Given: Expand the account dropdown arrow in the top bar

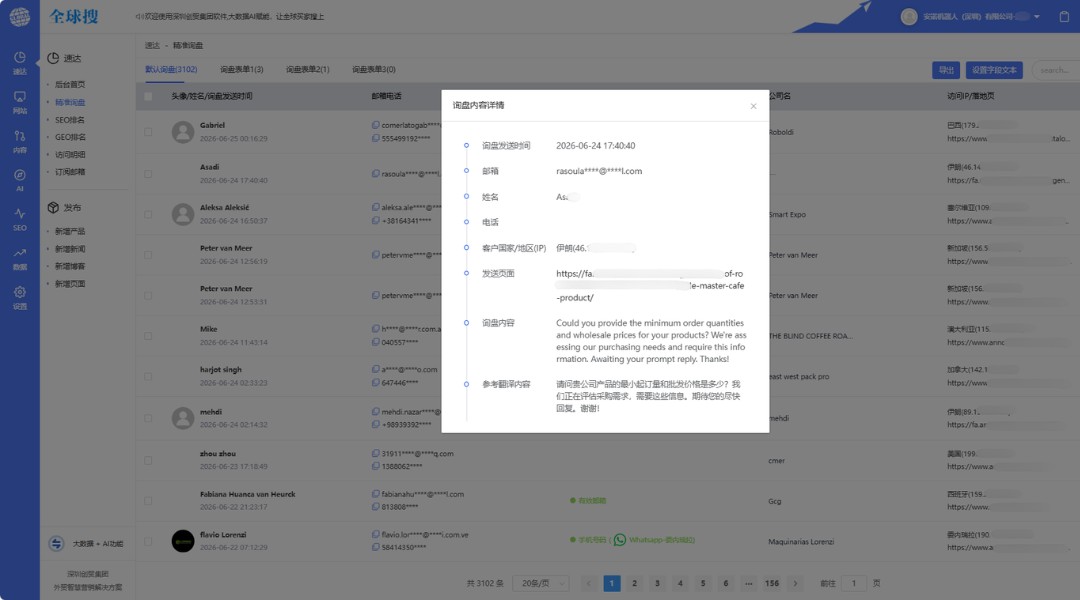Looking at the screenshot, I should (x=1037, y=17).
